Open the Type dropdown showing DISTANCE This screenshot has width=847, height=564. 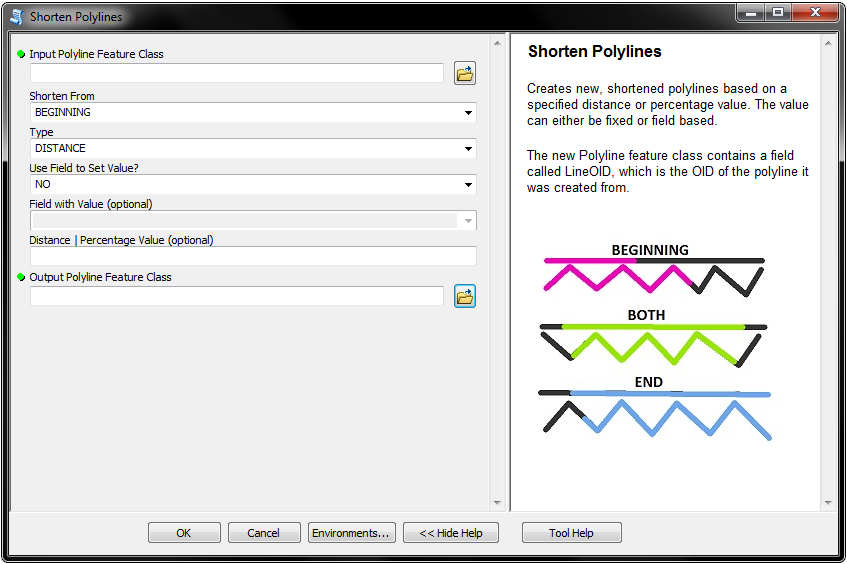(x=468, y=149)
